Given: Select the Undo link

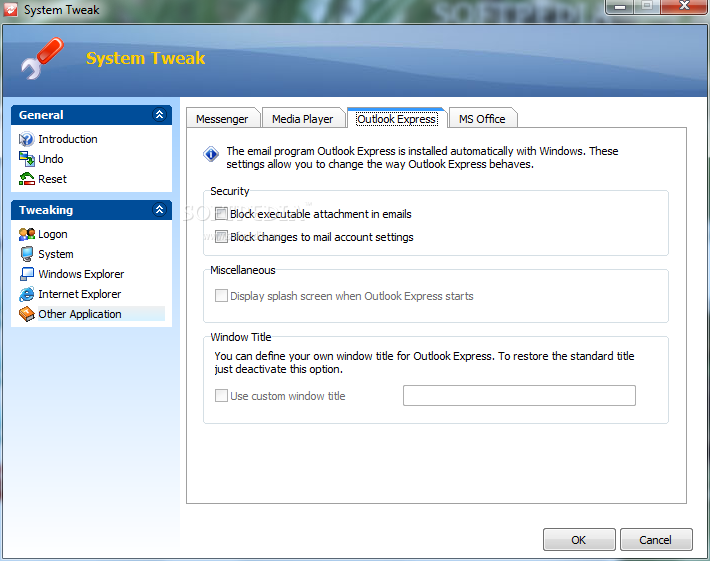Looking at the screenshot, I should click(x=51, y=159).
